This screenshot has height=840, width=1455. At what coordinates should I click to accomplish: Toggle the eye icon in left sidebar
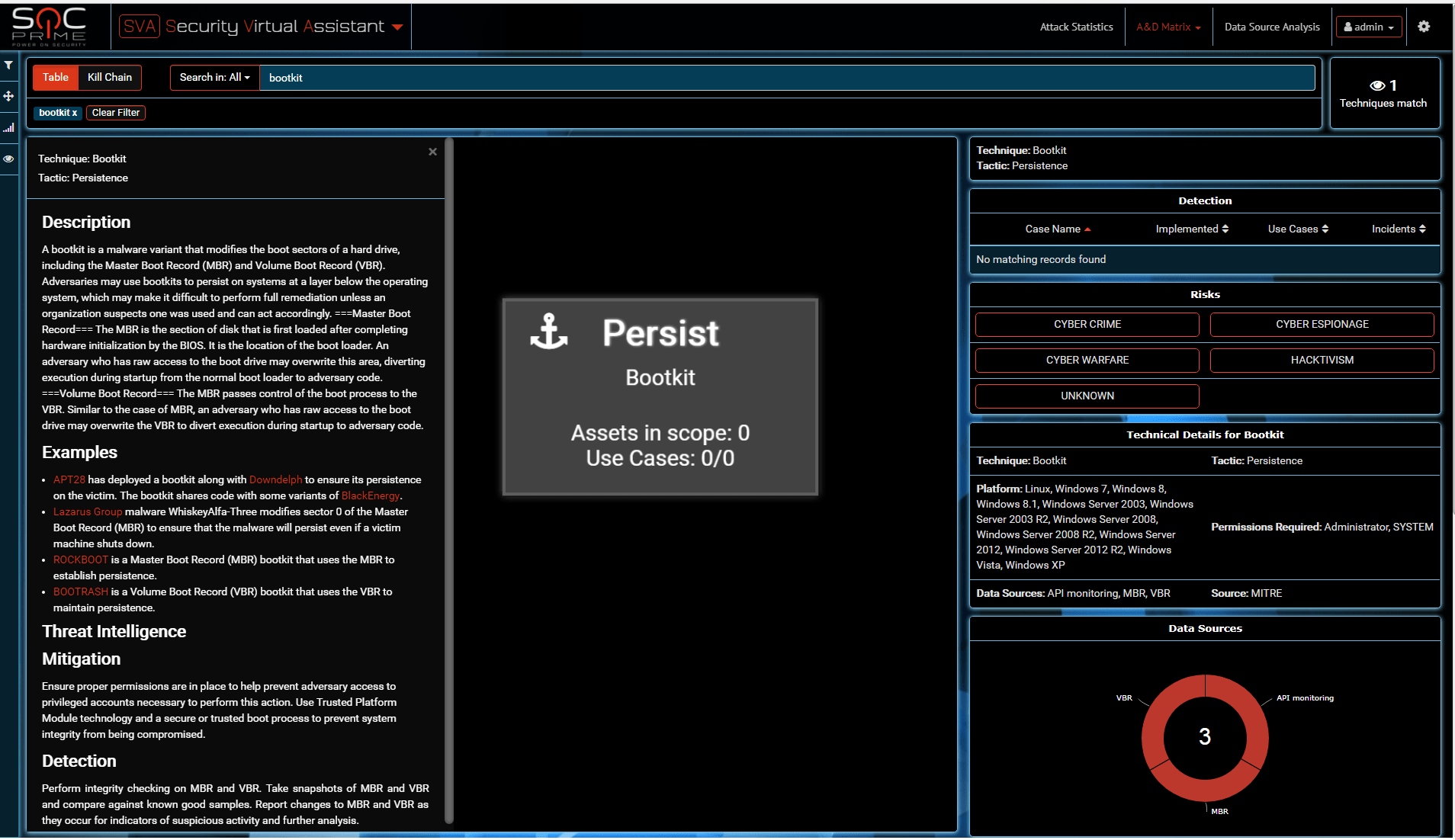[x=8, y=159]
